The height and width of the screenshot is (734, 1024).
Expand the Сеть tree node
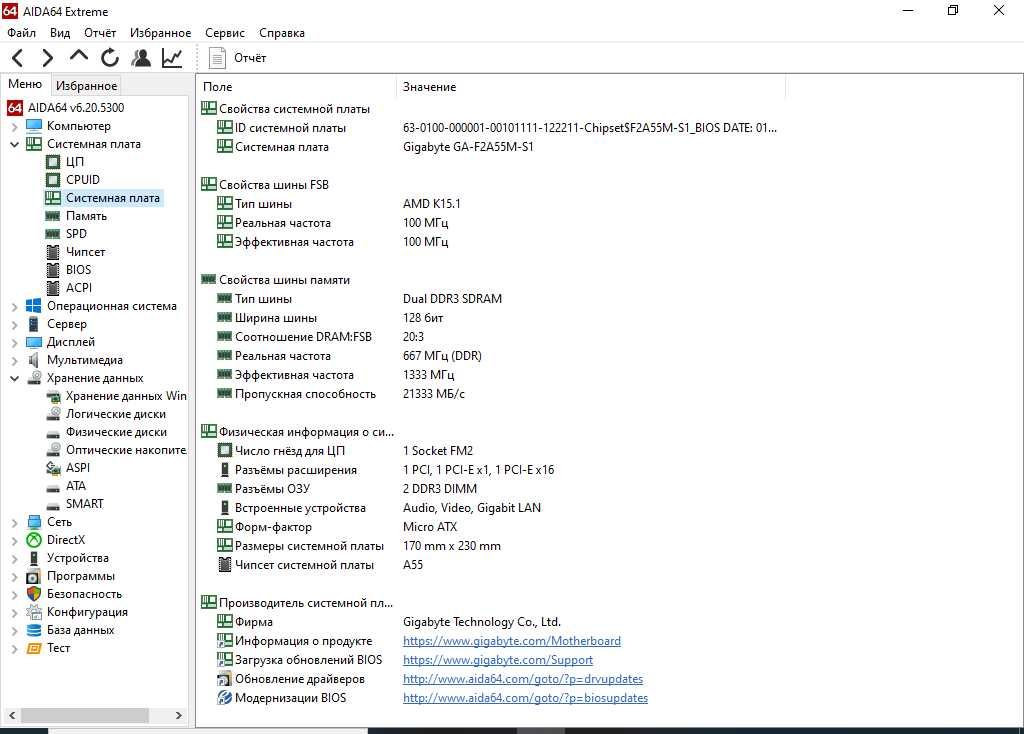tap(14, 522)
